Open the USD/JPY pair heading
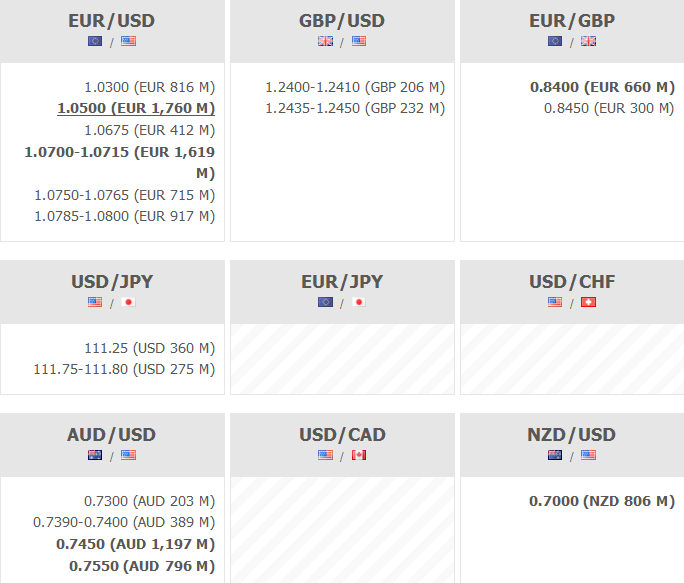684x583 pixels. pos(111,282)
